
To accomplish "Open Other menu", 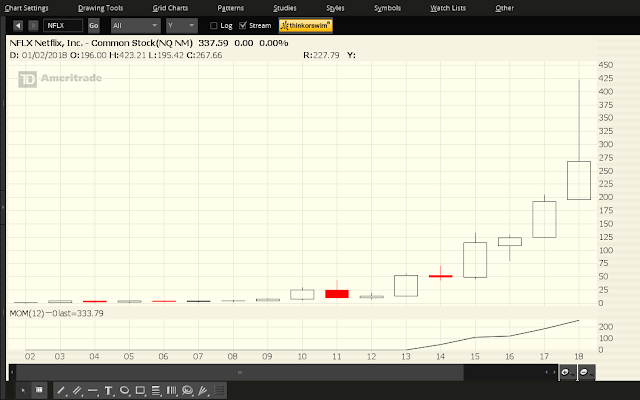I will point(504,8).
